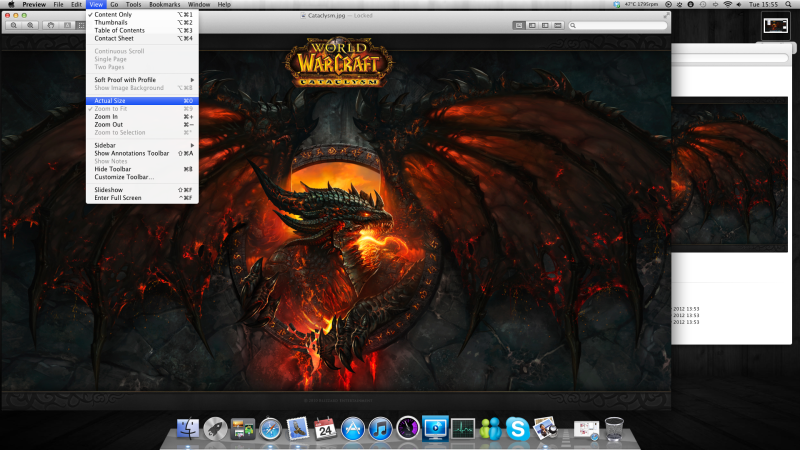Viewport: 800px width, 450px height.
Task: Open the Edit menu
Action: pos(77,4)
